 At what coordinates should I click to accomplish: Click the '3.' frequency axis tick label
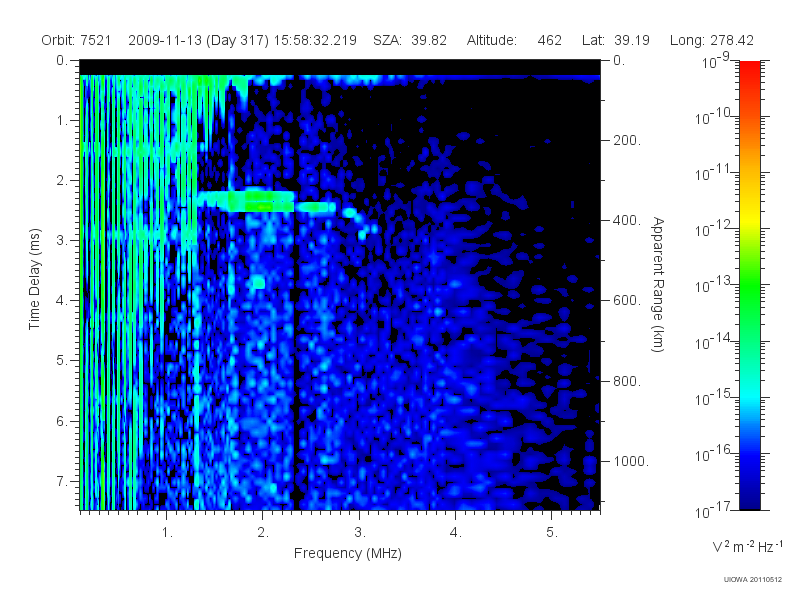(x=360, y=532)
